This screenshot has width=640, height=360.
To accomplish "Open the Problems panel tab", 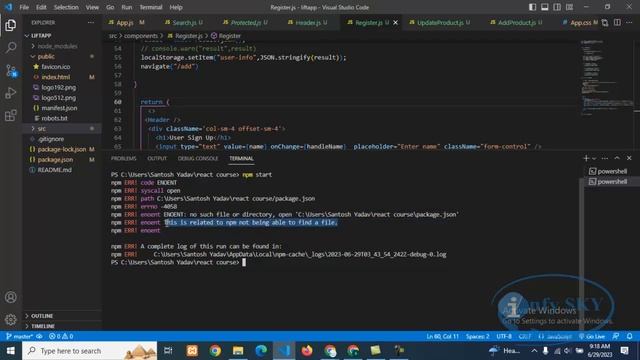I will click(x=124, y=158).
